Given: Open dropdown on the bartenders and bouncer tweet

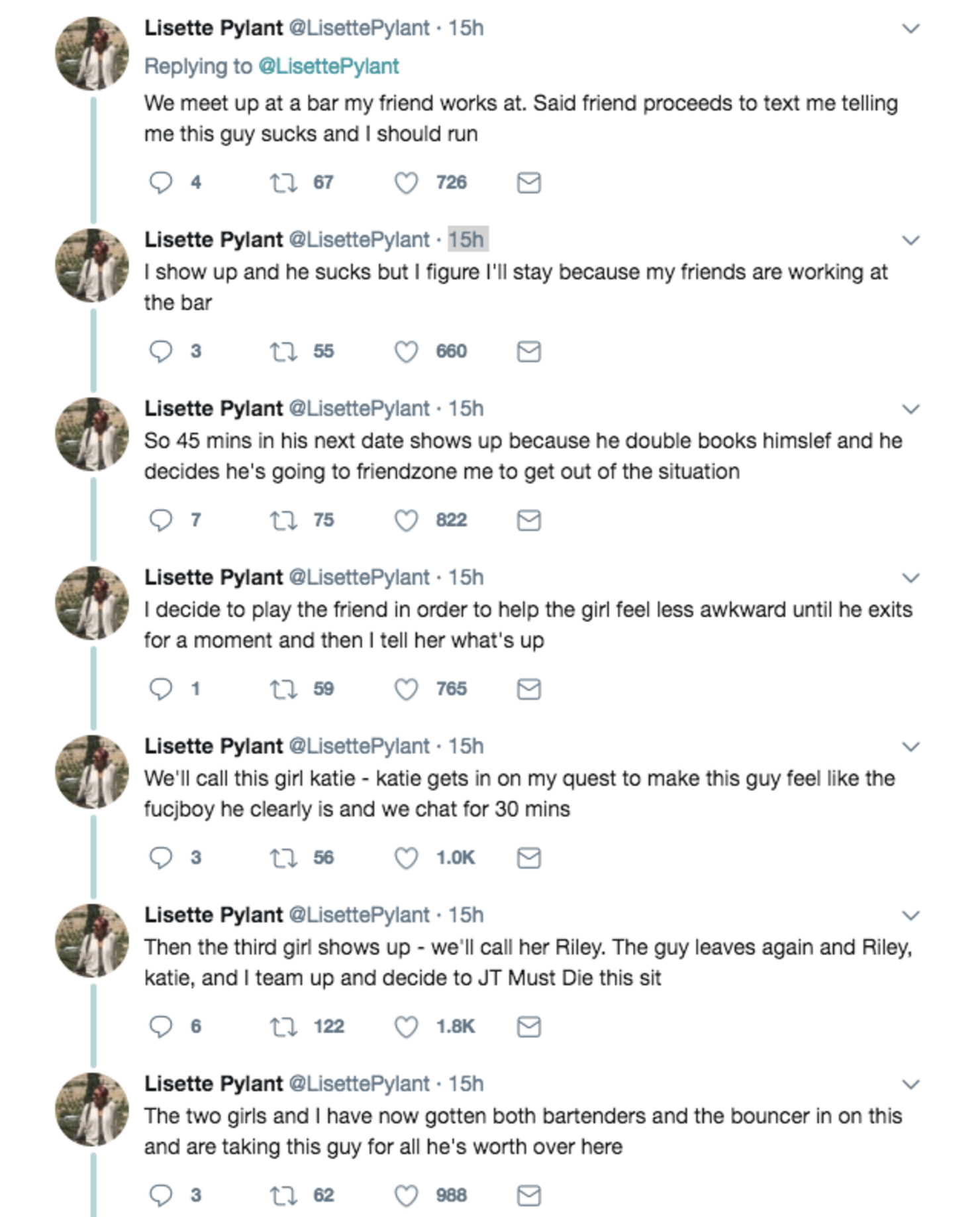Looking at the screenshot, I should (x=911, y=1085).
